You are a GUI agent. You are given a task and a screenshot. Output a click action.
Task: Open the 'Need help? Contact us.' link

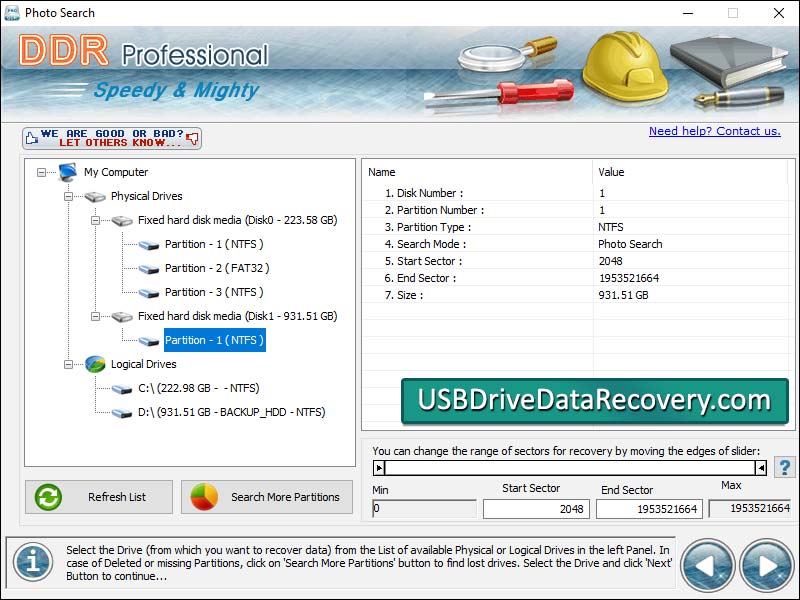coord(714,131)
